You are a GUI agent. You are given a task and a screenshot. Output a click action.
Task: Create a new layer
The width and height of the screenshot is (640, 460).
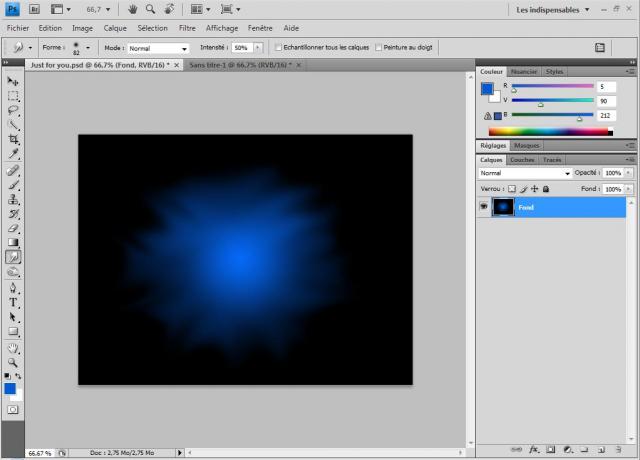click(601, 449)
